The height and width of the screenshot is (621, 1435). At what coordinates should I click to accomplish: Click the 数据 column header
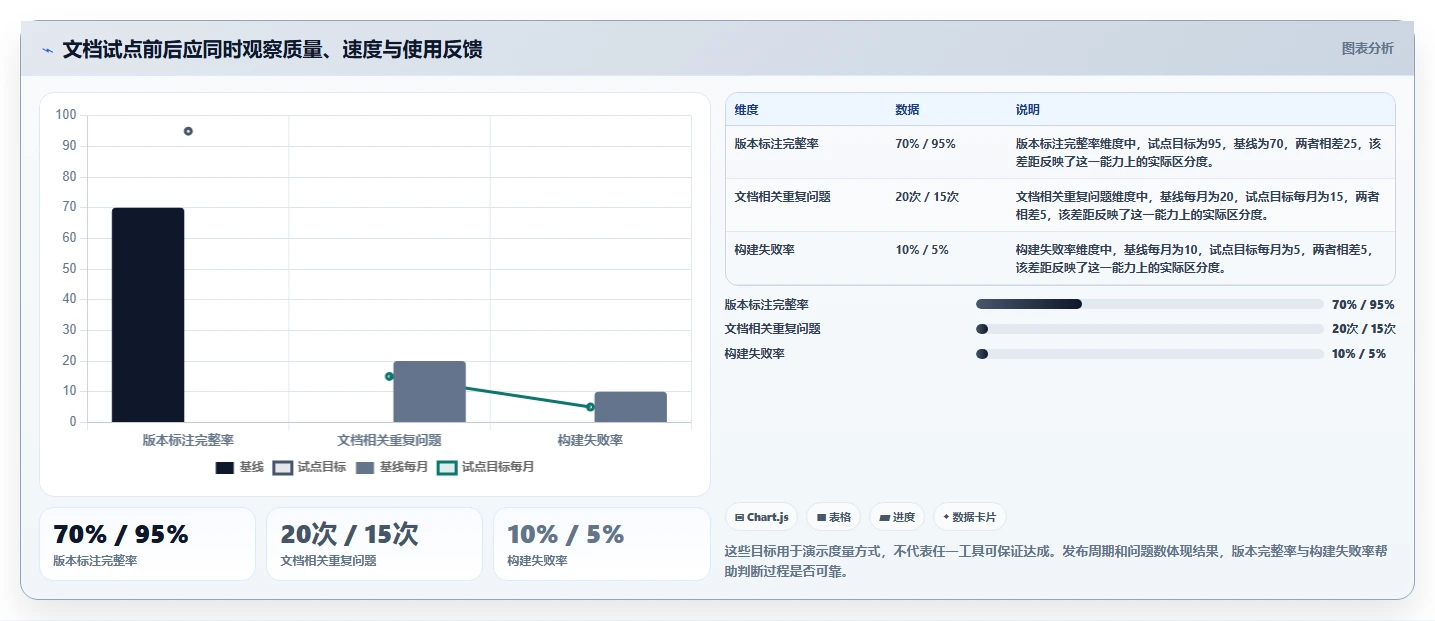[x=907, y=110]
